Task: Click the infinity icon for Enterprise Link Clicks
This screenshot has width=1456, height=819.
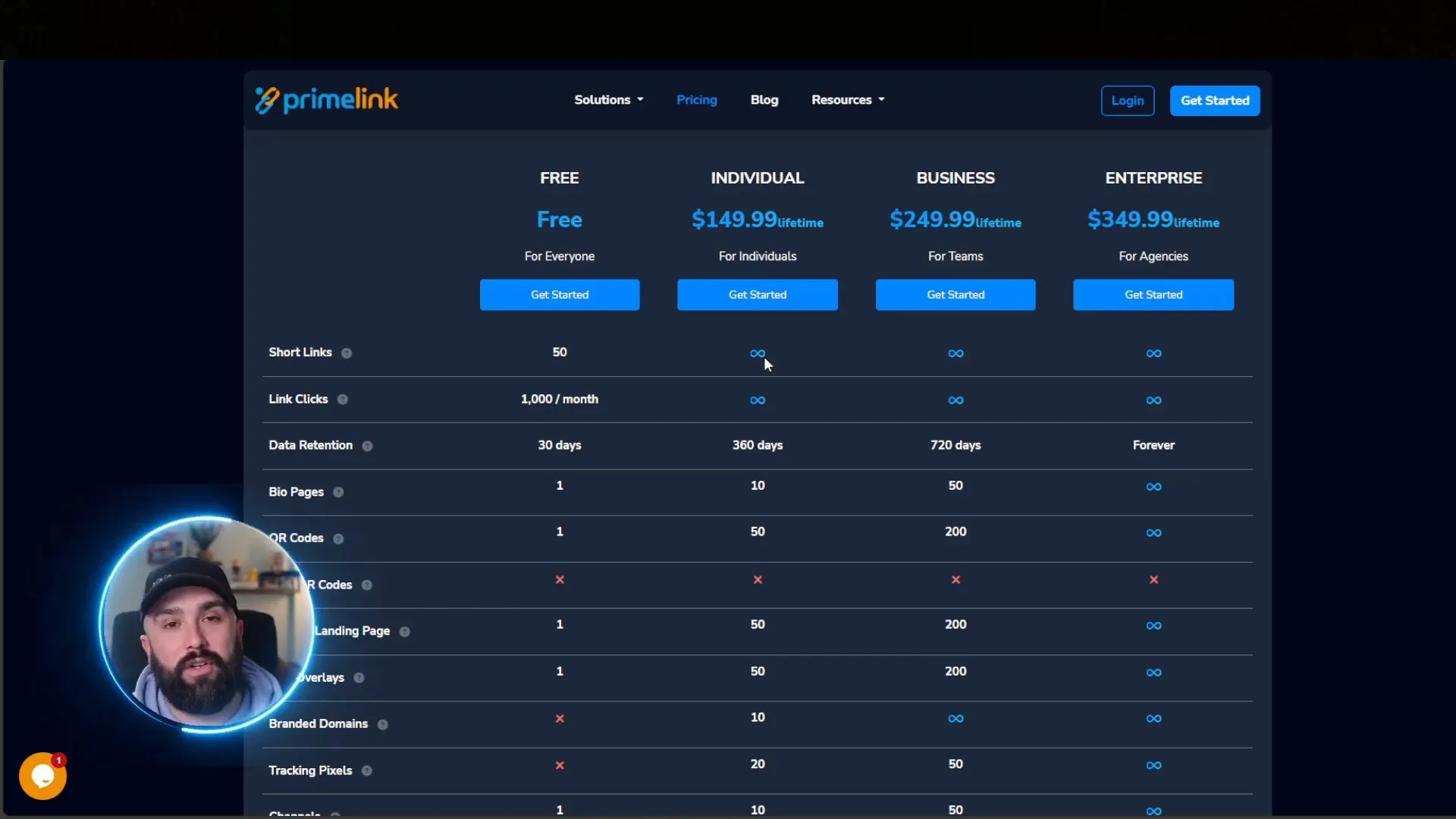Action: 1153,400
